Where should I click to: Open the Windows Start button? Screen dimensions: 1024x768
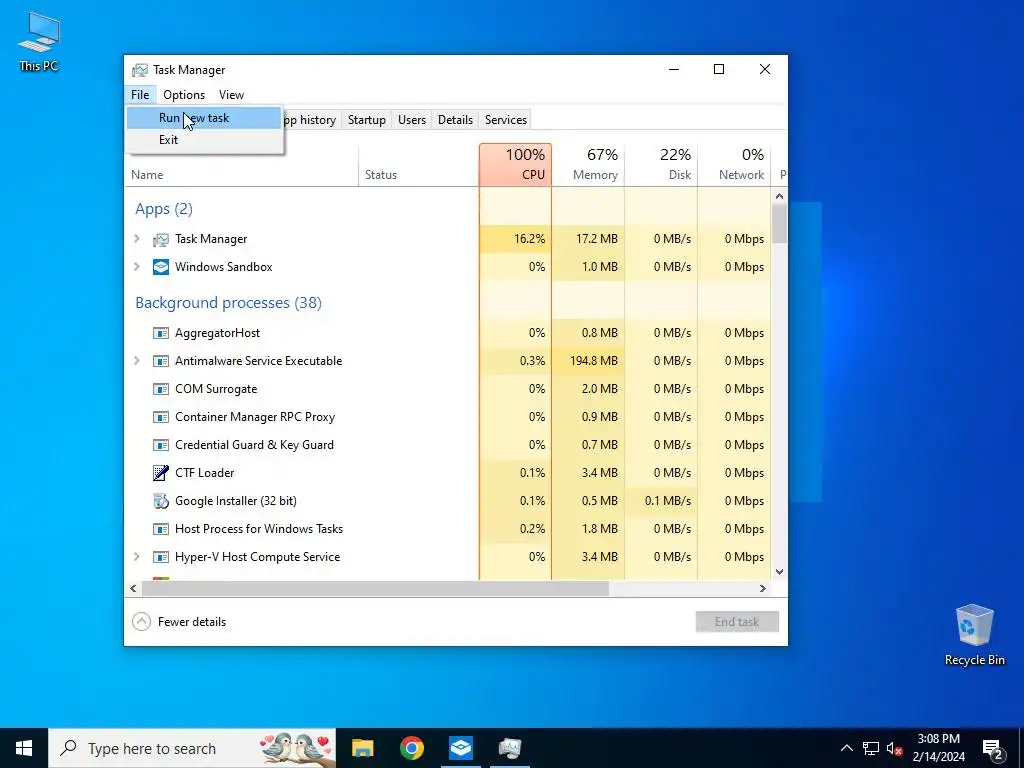24,748
